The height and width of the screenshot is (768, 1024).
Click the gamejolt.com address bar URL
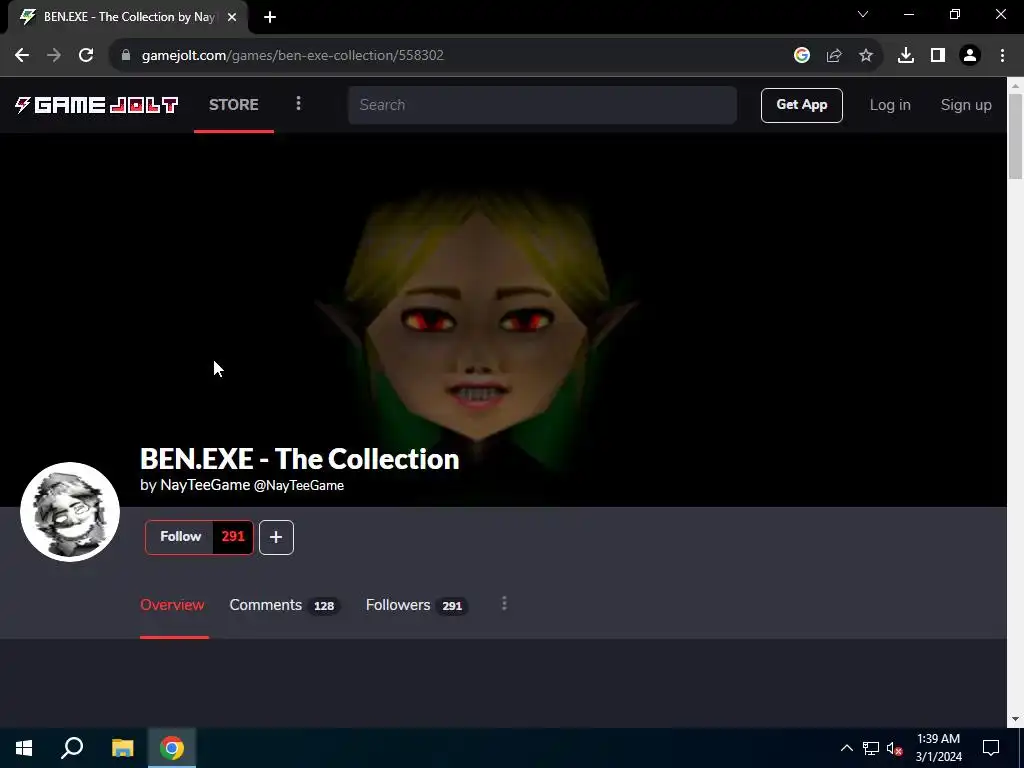point(293,56)
